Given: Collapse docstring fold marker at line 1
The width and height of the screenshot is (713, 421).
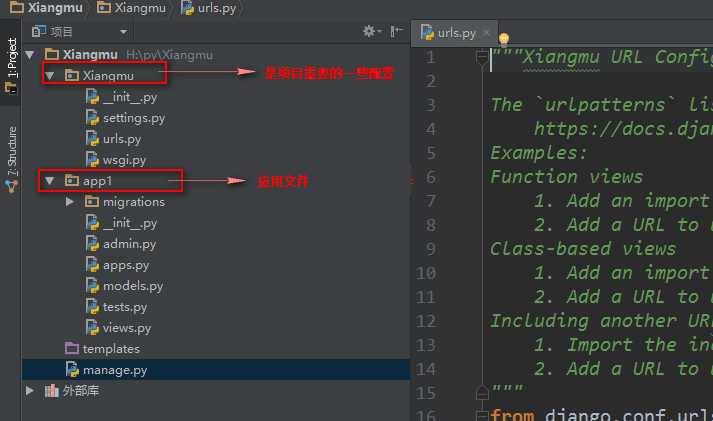Looking at the screenshot, I should point(482,58).
